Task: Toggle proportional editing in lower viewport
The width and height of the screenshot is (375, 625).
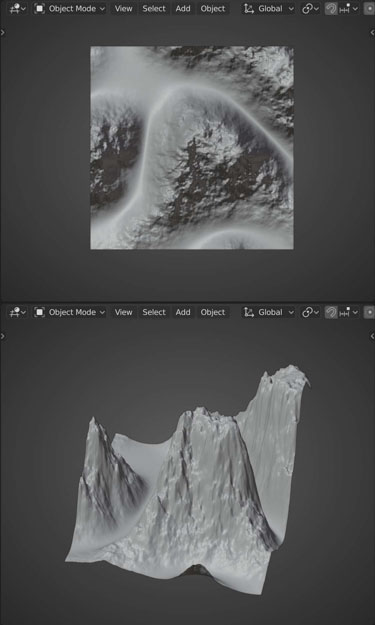Action: coord(369,312)
